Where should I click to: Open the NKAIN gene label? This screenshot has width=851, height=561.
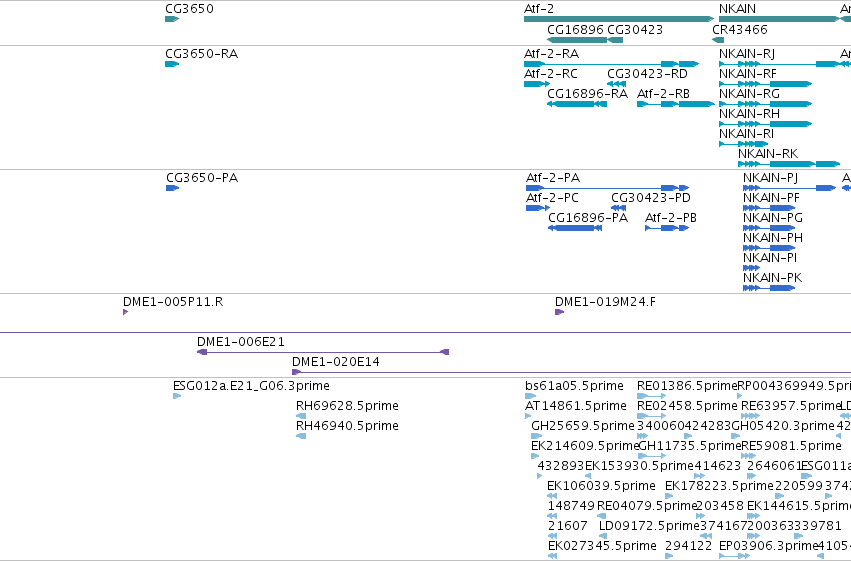pos(737,9)
